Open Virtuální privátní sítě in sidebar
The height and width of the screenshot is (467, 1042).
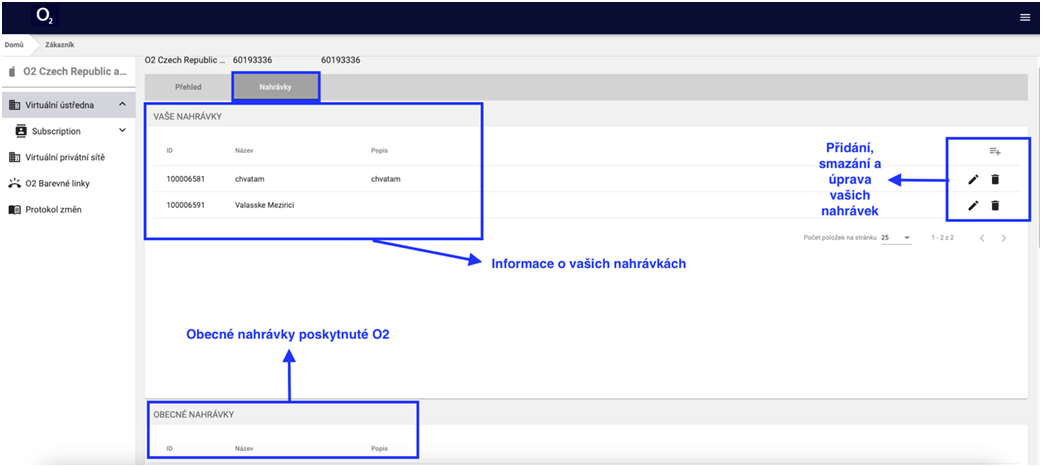click(x=64, y=157)
